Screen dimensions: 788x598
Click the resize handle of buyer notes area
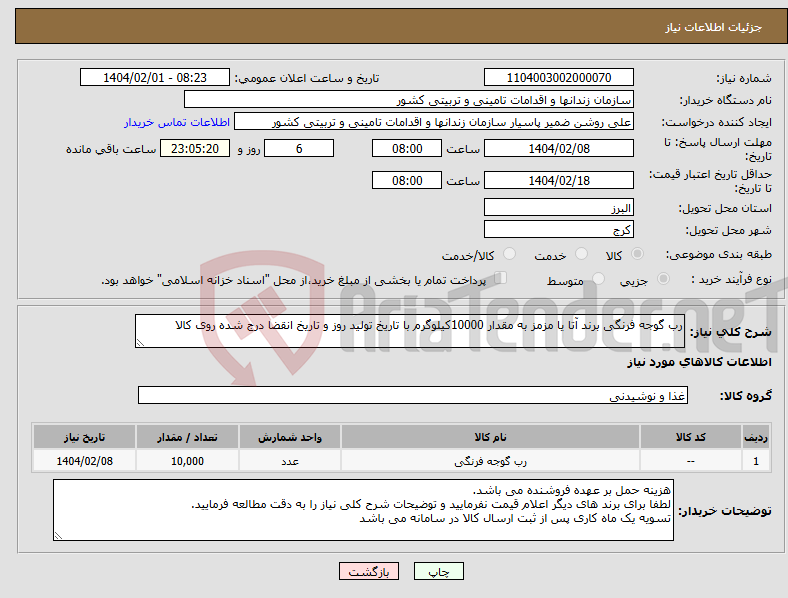58,536
